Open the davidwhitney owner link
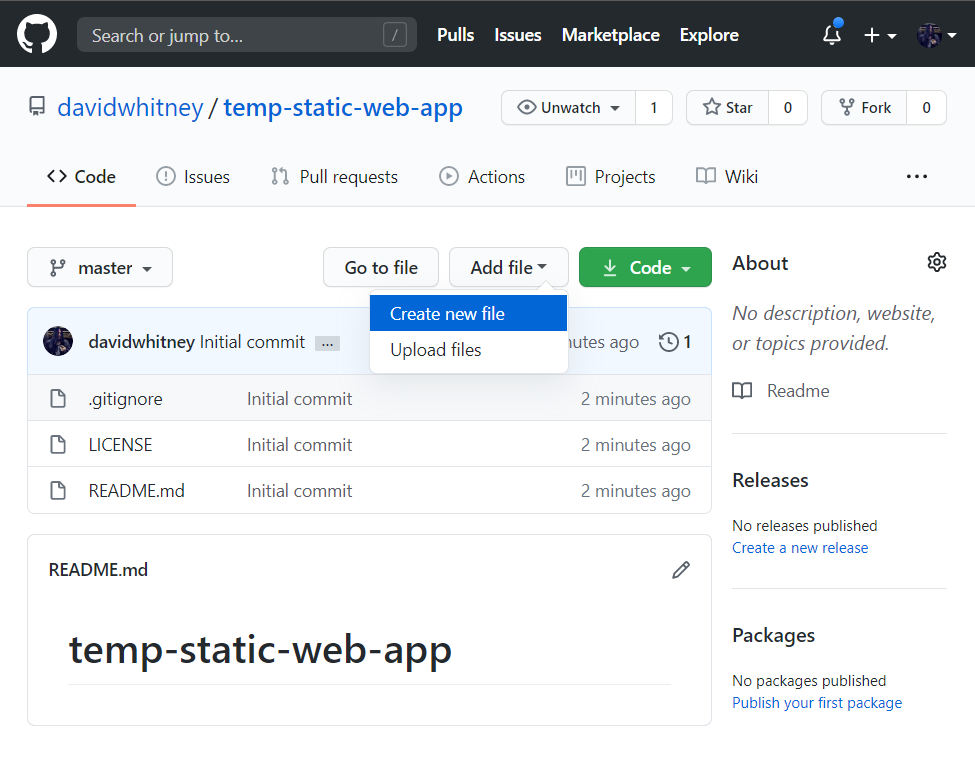Screen dimensions: 975x757 130,108
